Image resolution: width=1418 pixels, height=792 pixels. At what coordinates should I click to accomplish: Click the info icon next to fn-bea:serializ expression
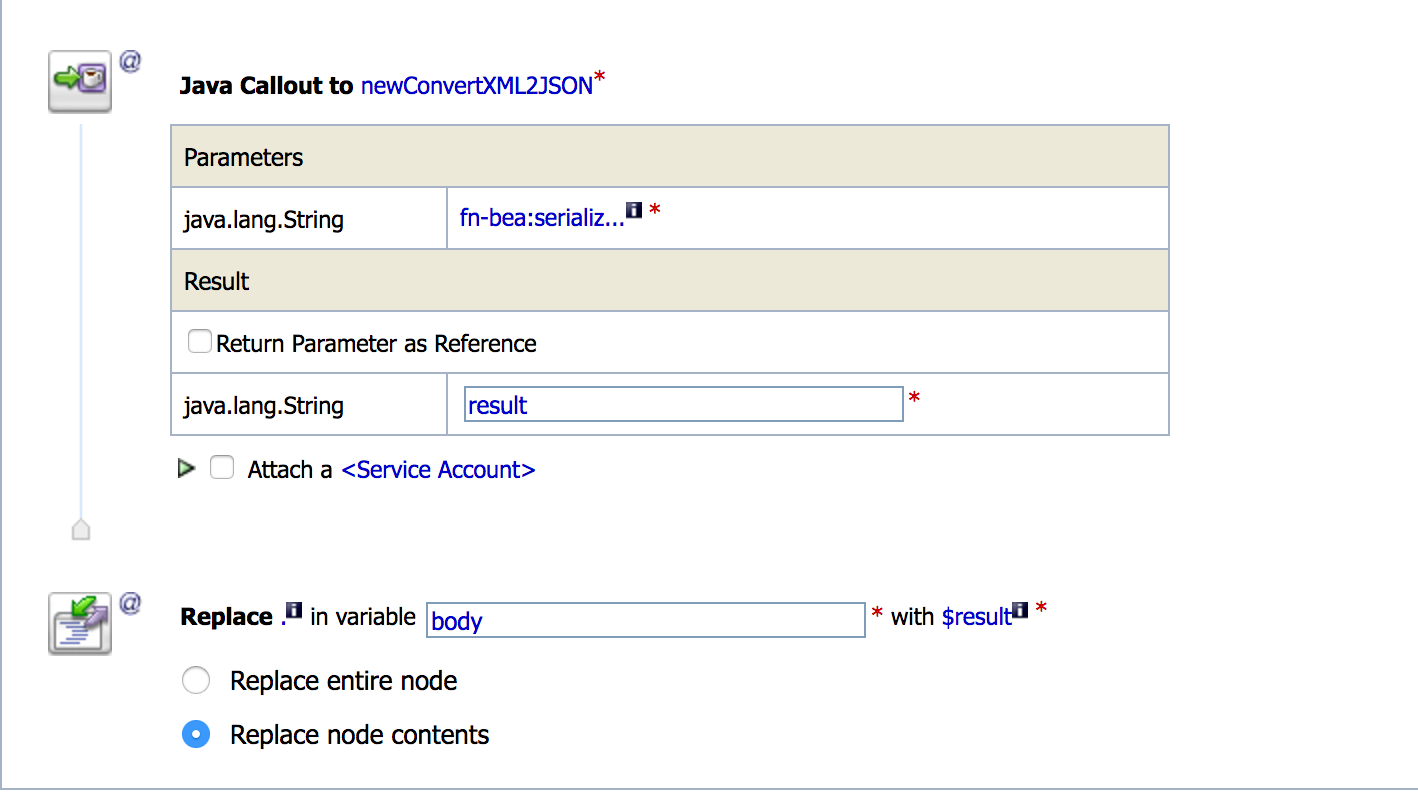[x=633, y=211]
